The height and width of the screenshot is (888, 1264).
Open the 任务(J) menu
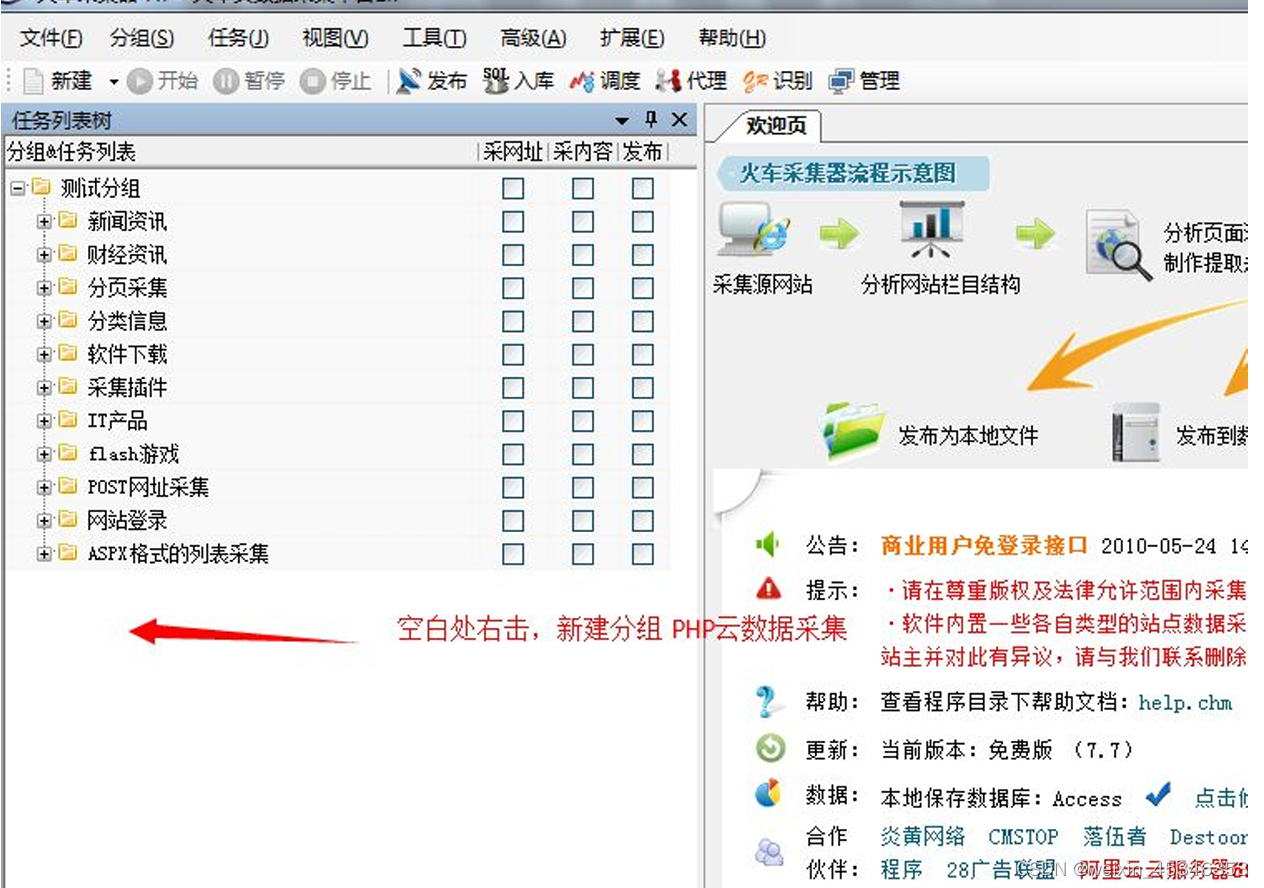238,38
